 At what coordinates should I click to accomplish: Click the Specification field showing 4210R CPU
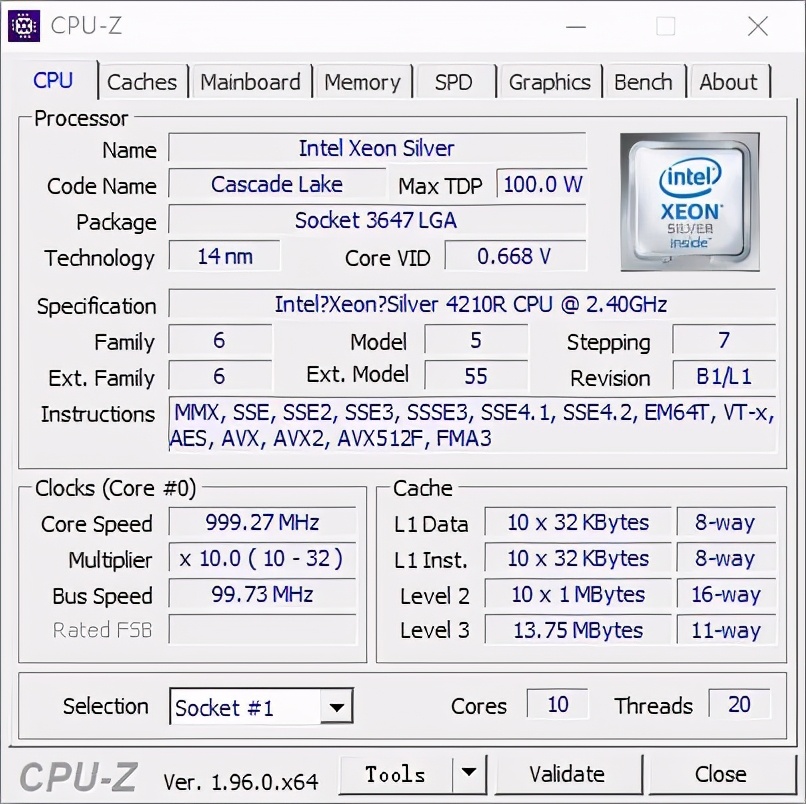(x=472, y=305)
